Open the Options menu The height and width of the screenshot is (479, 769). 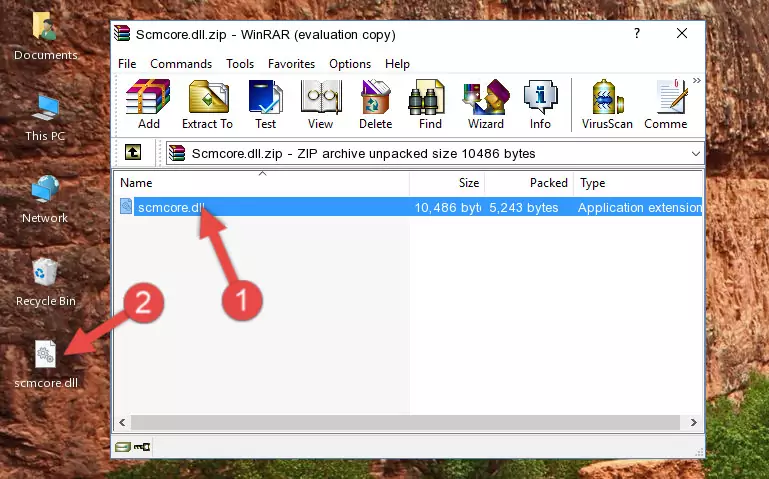point(350,64)
